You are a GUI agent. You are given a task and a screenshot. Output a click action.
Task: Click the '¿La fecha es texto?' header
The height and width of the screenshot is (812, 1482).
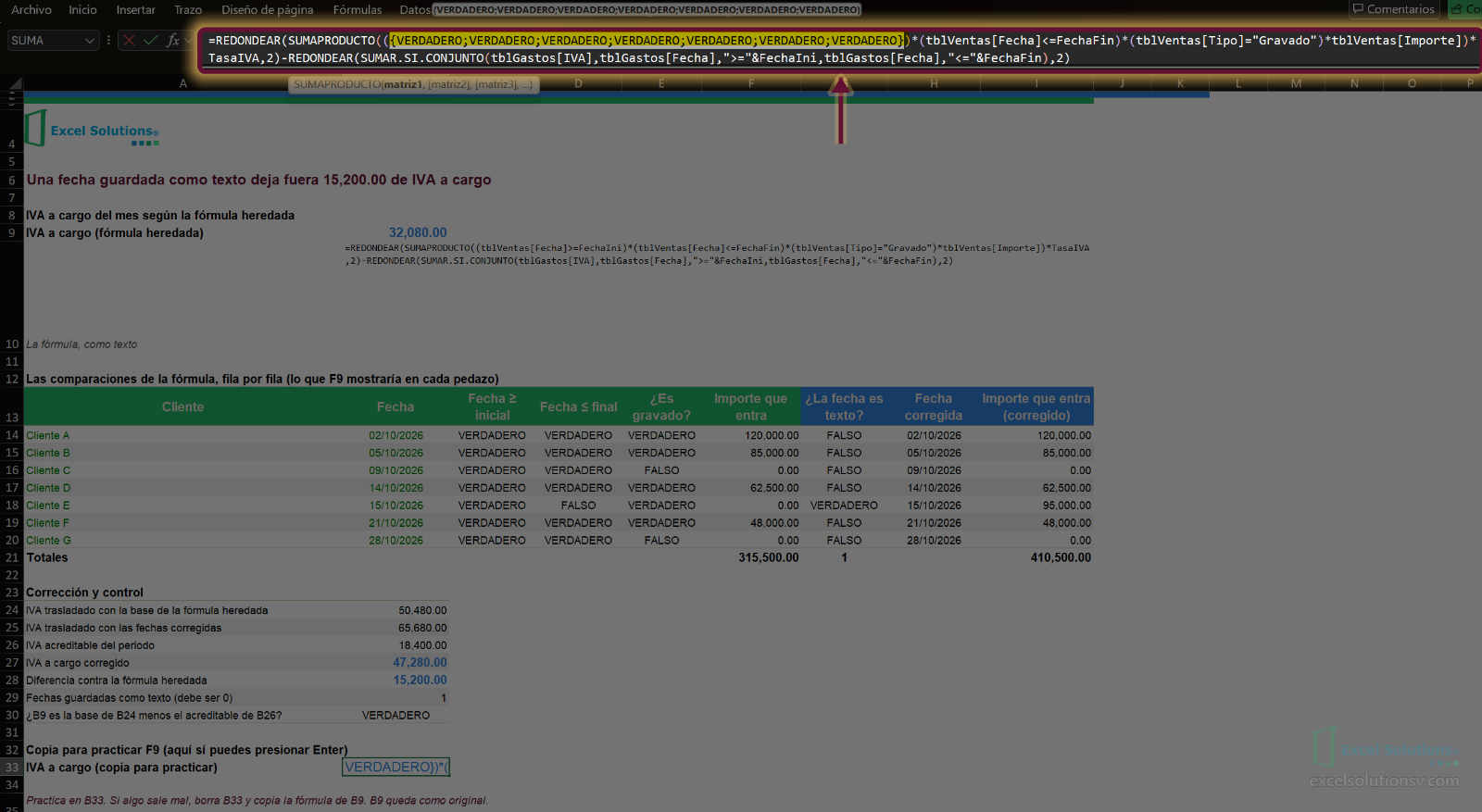click(844, 406)
